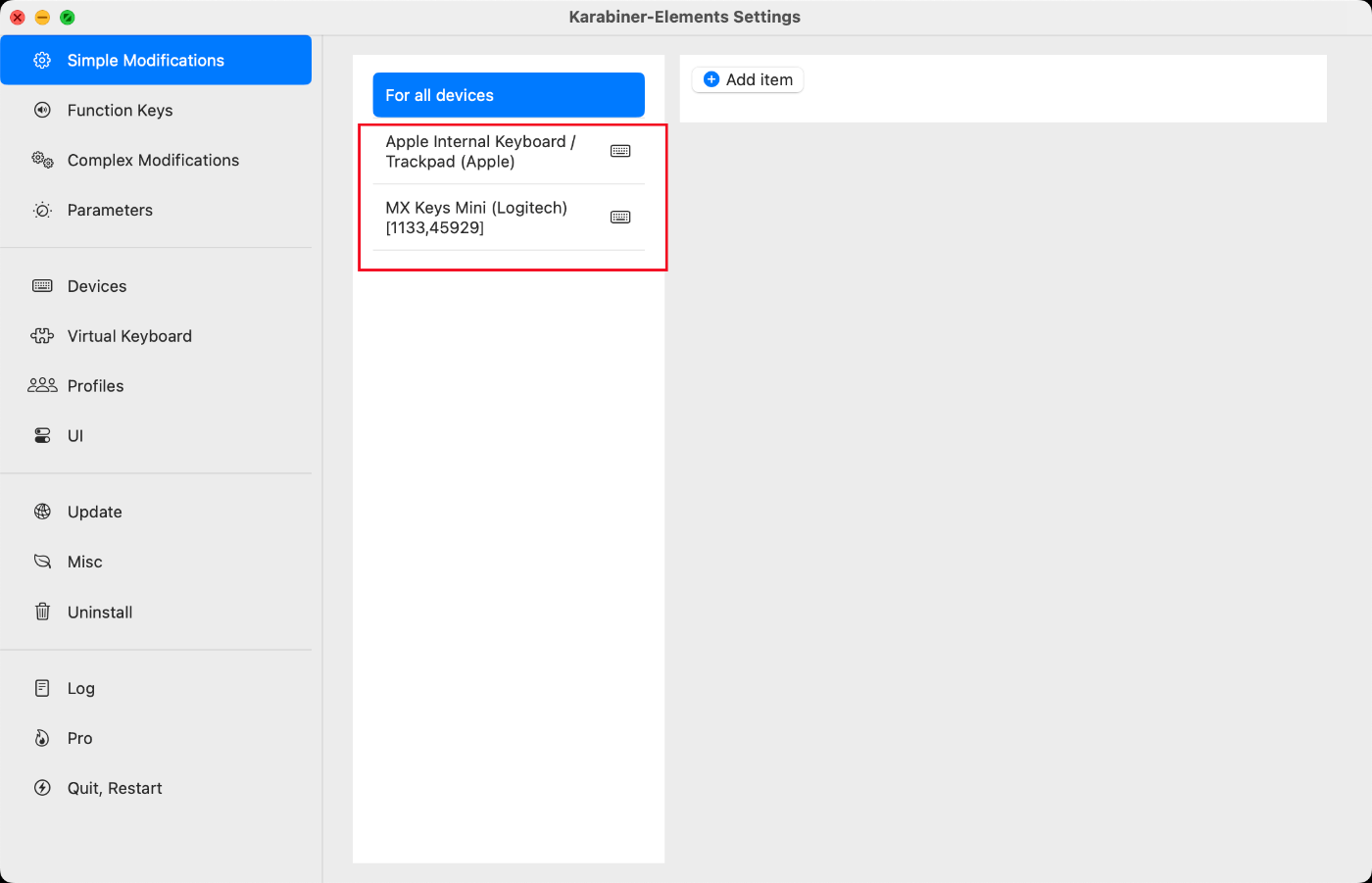
Task: Open the UI settings section
Action: tap(156, 436)
